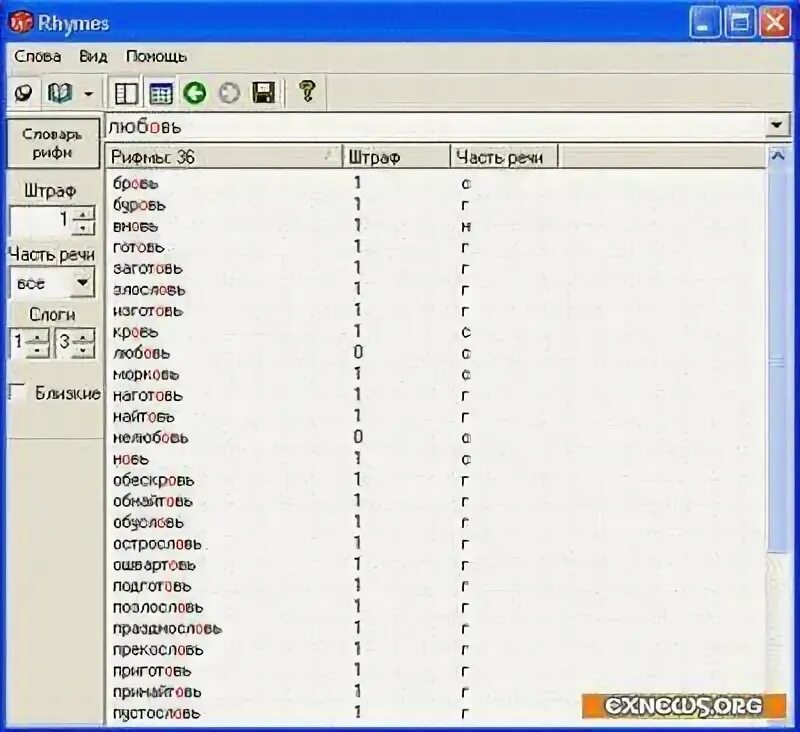This screenshot has height=732, width=800.
Task: Increase minimum Слоги value
Action: [x=38, y=336]
